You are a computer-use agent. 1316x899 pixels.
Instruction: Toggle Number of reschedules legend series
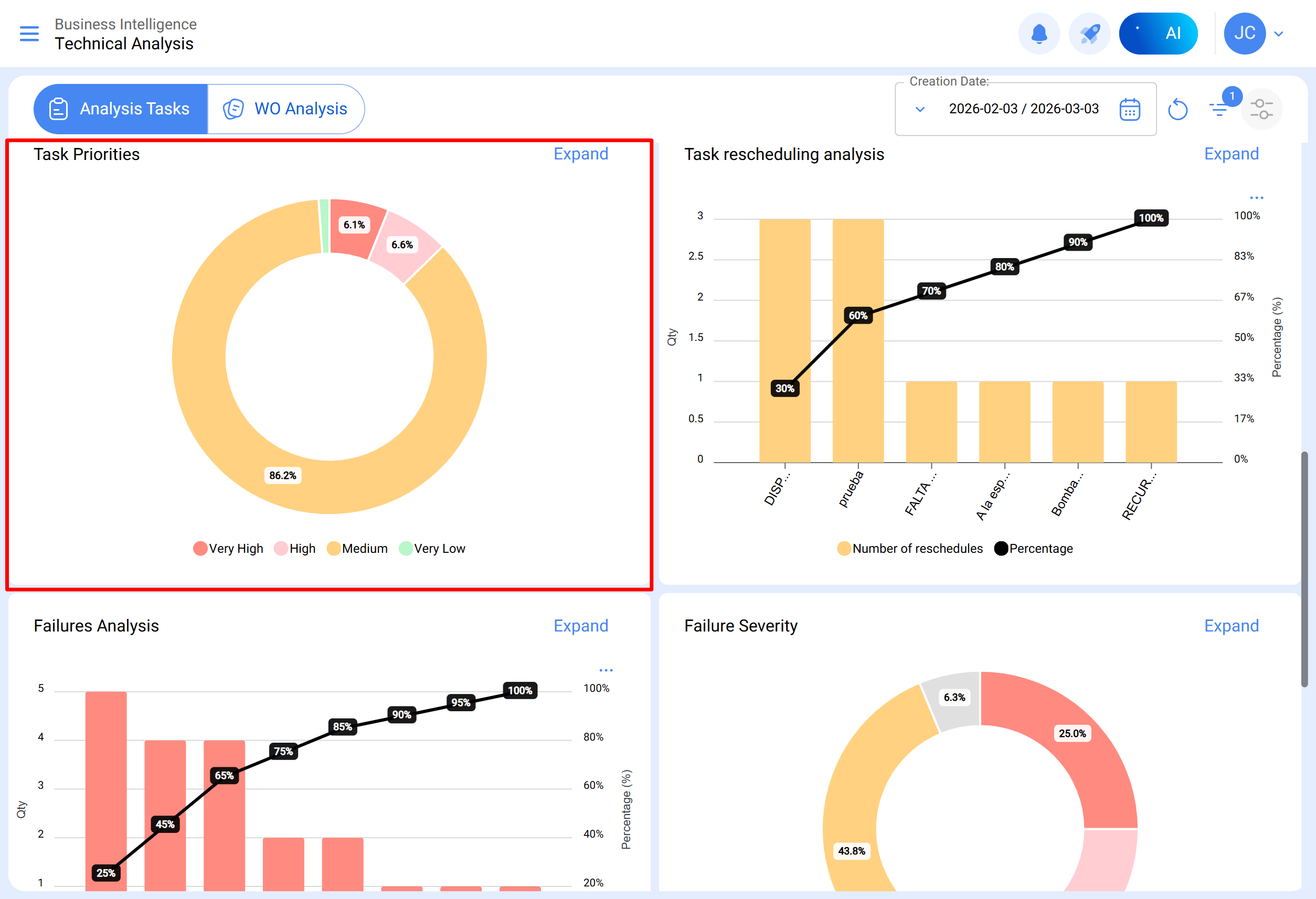910,549
